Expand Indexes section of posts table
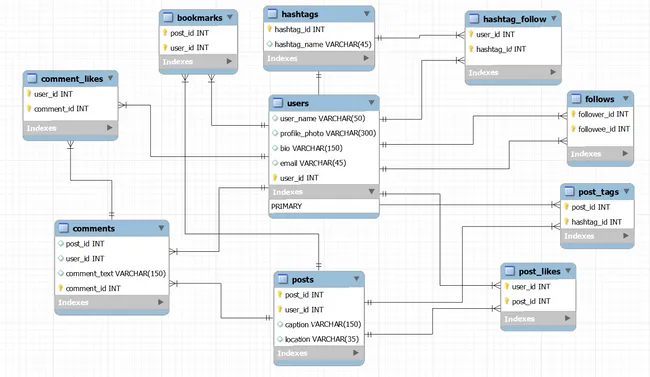 [355, 353]
